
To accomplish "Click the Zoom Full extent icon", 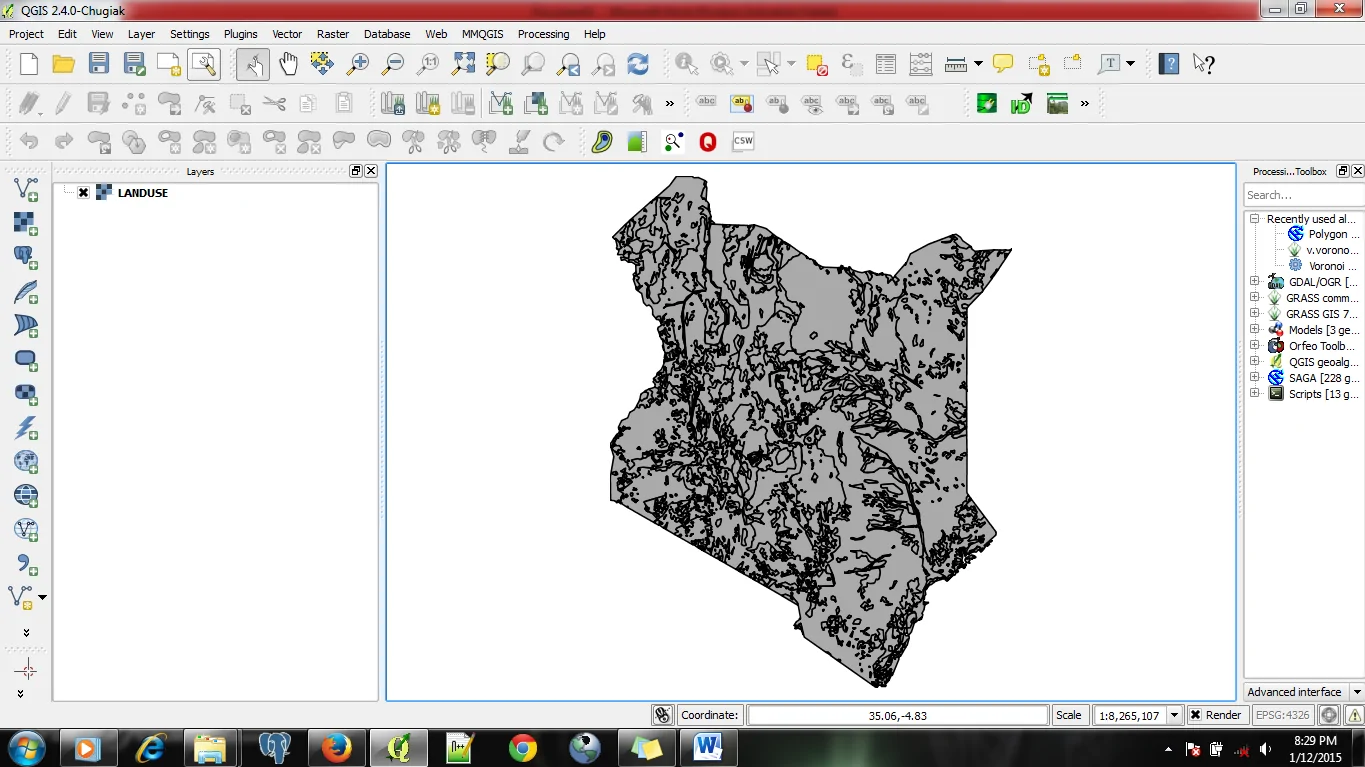I will point(463,64).
